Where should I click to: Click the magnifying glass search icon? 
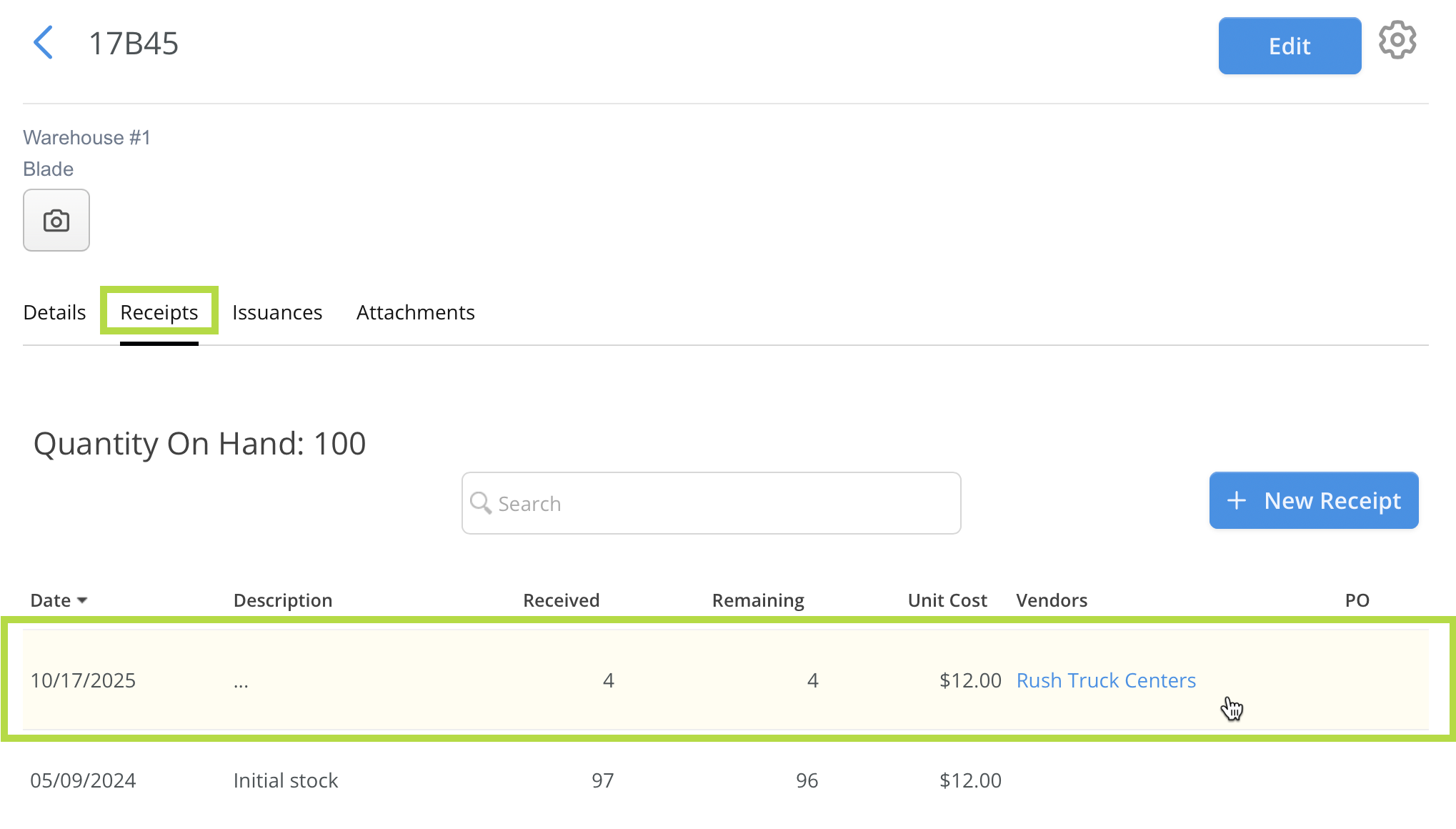[481, 503]
